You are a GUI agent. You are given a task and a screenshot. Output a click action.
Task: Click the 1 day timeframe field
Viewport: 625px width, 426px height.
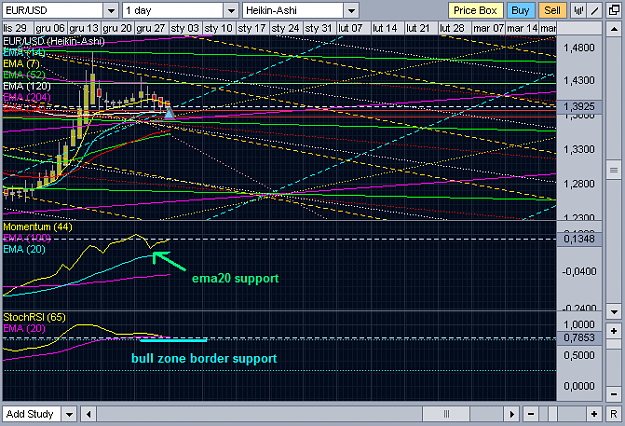[173, 10]
